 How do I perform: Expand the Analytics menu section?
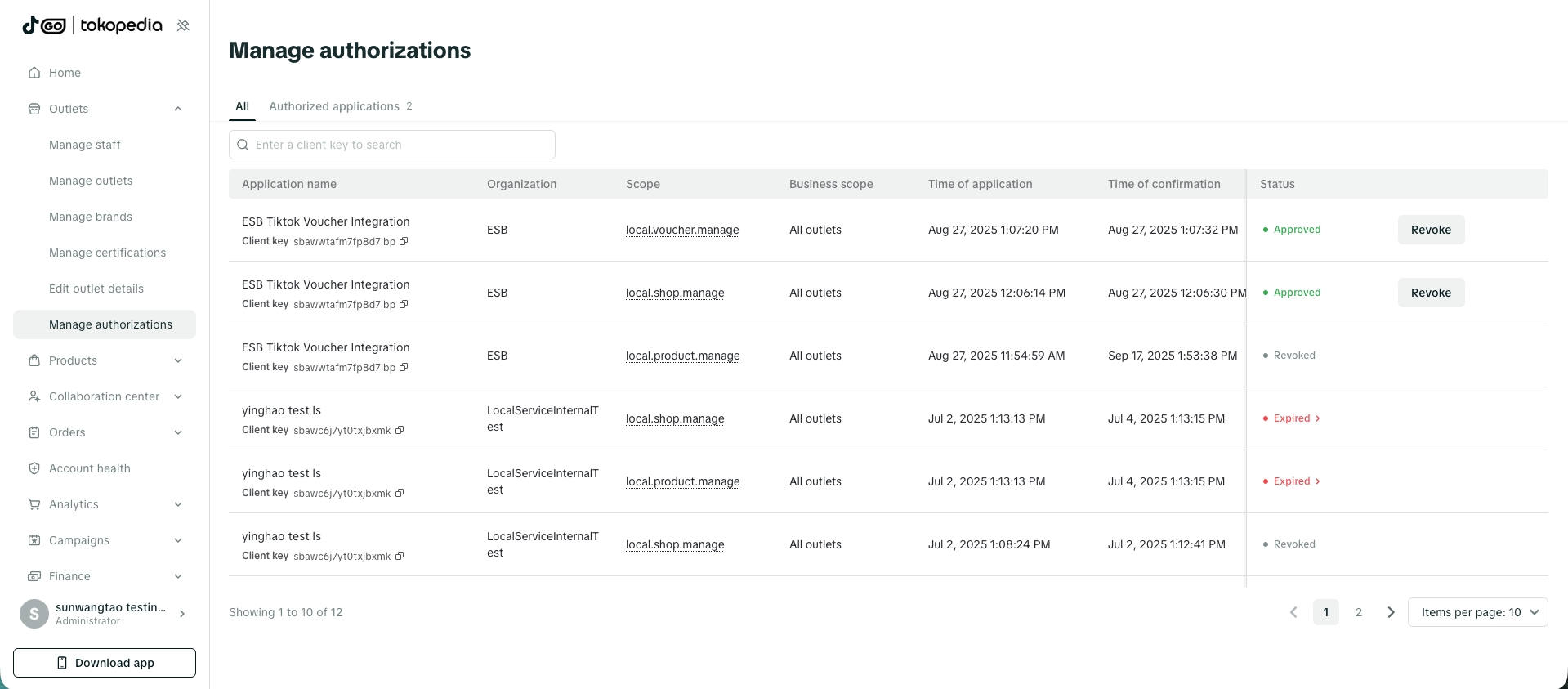[x=178, y=504]
